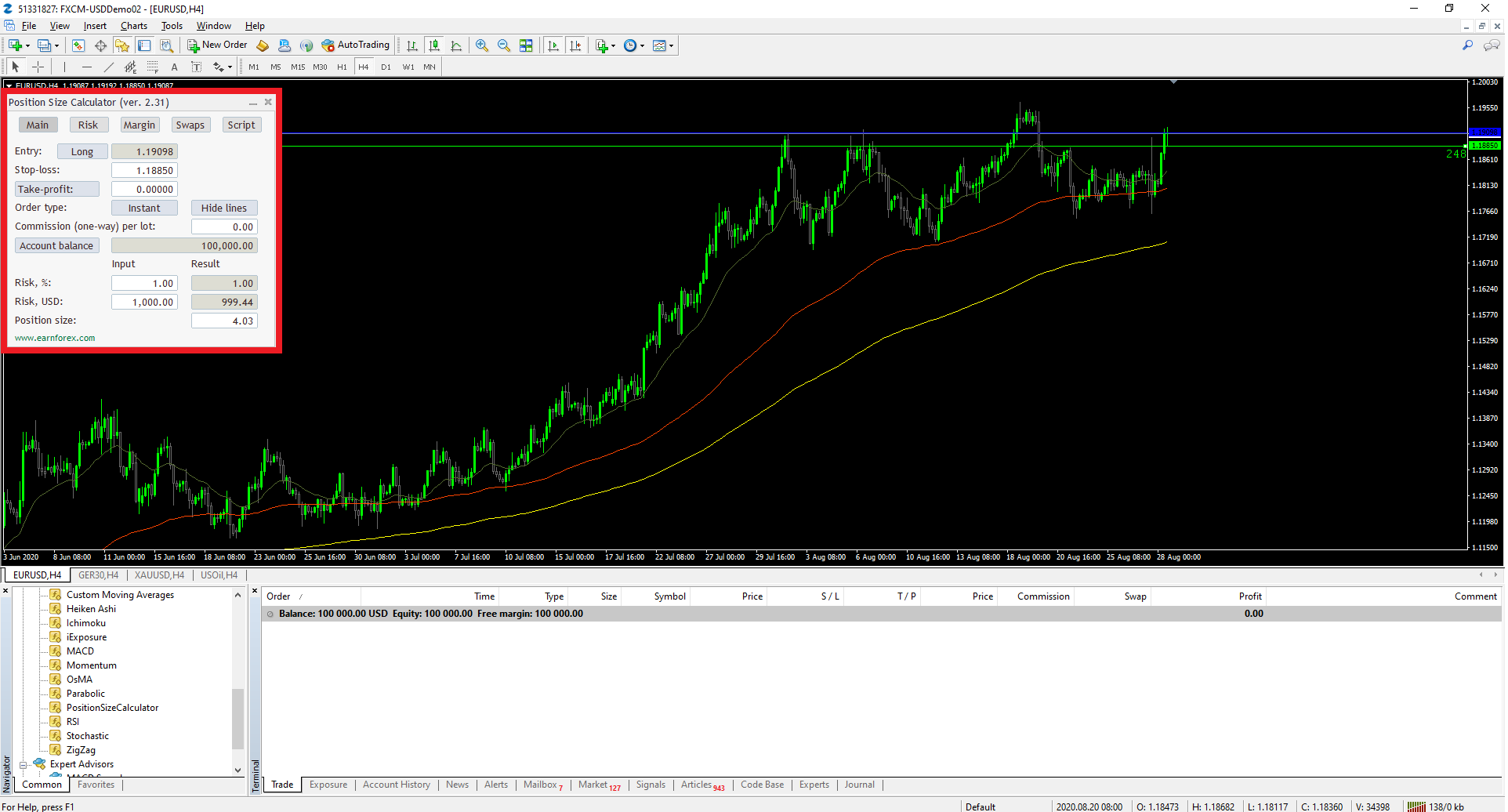The height and width of the screenshot is (812, 1508).
Task: Click the Hide lines button
Action: (x=224, y=208)
